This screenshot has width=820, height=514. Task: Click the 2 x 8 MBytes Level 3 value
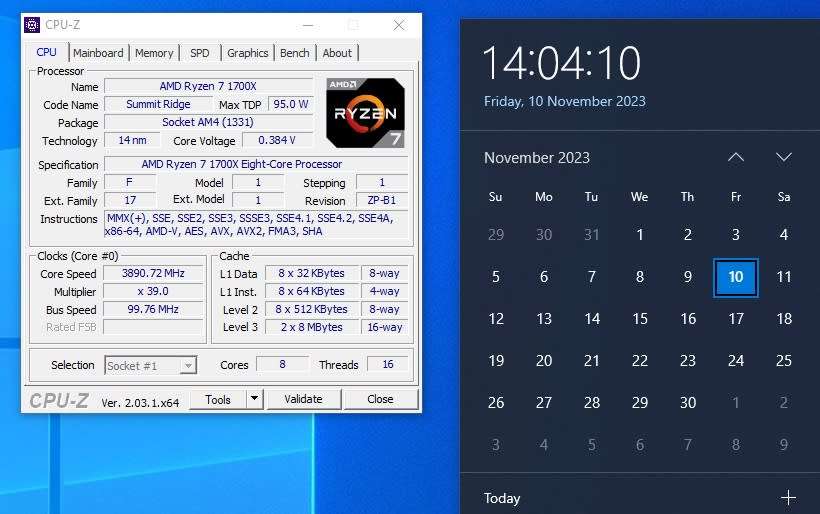click(x=312, y=327)
